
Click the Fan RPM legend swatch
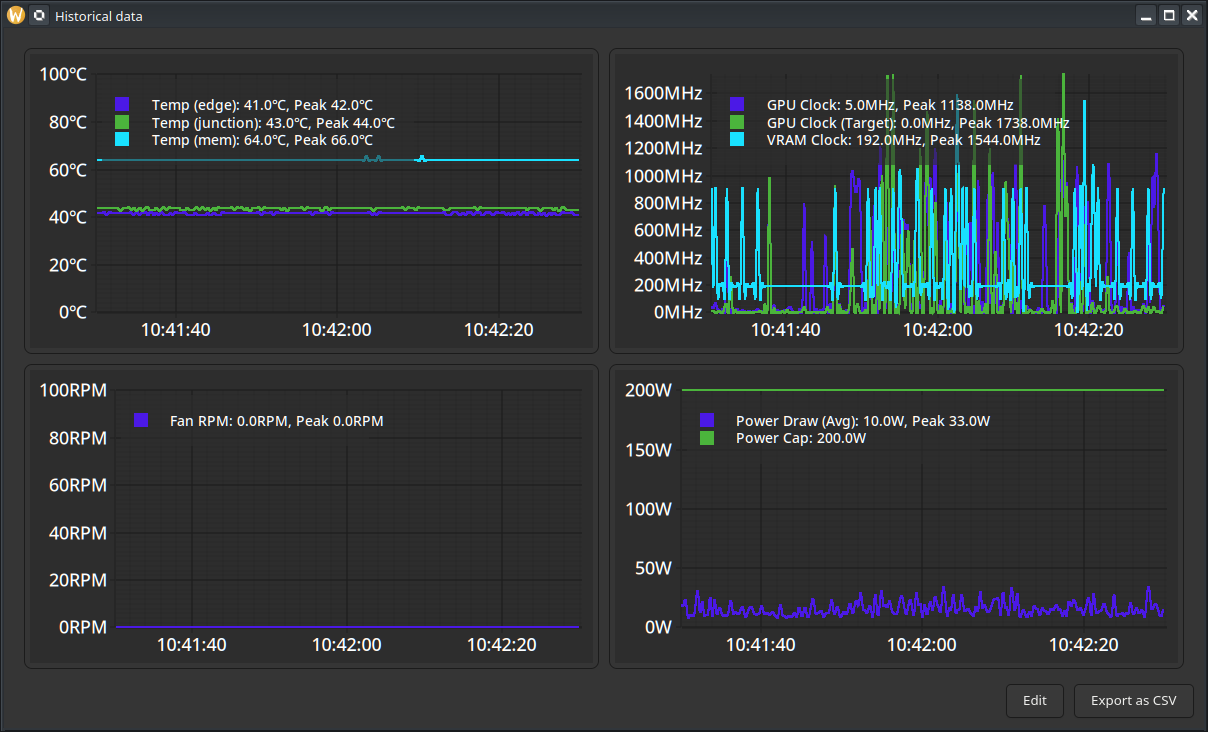click(141, 421)
